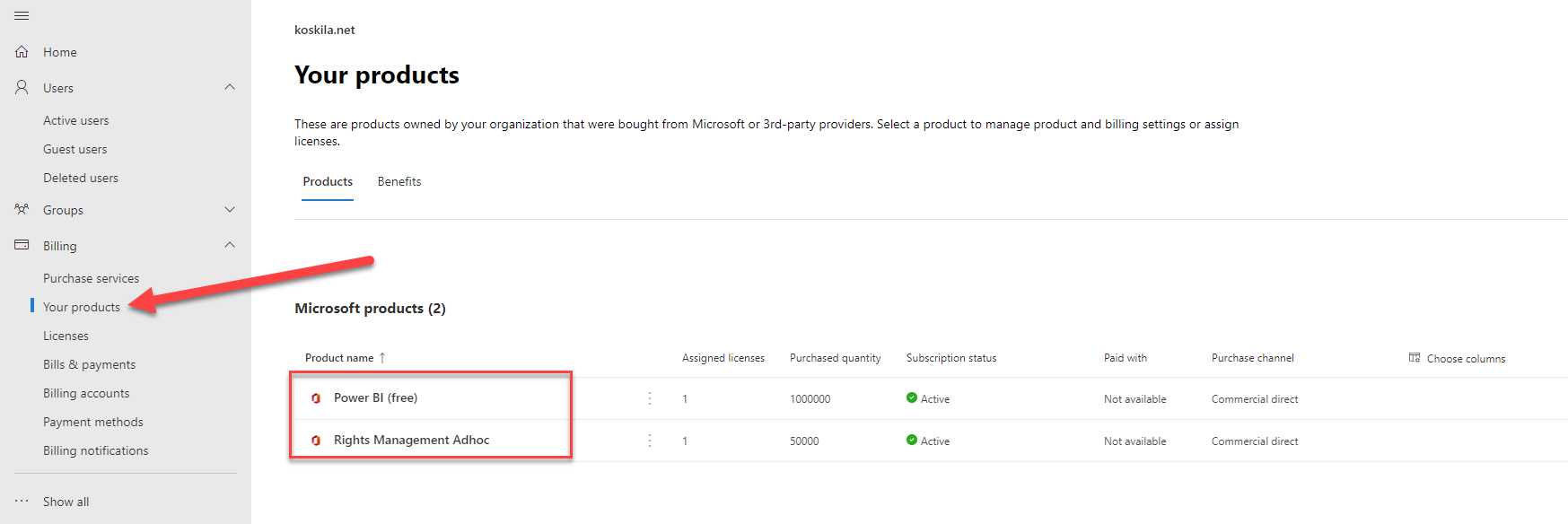Click the koskila.net organization name
The image size is (1568, 524).
point(325,30)
